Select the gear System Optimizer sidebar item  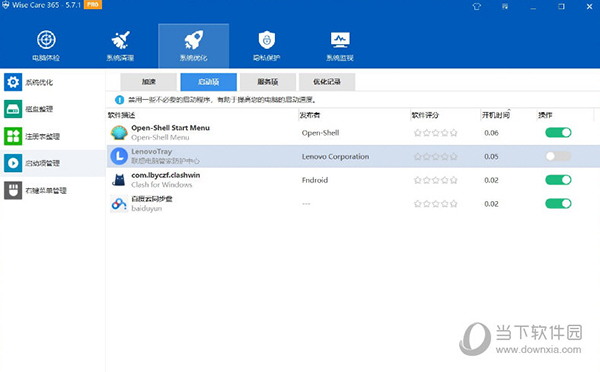click(x=53, y=82)
